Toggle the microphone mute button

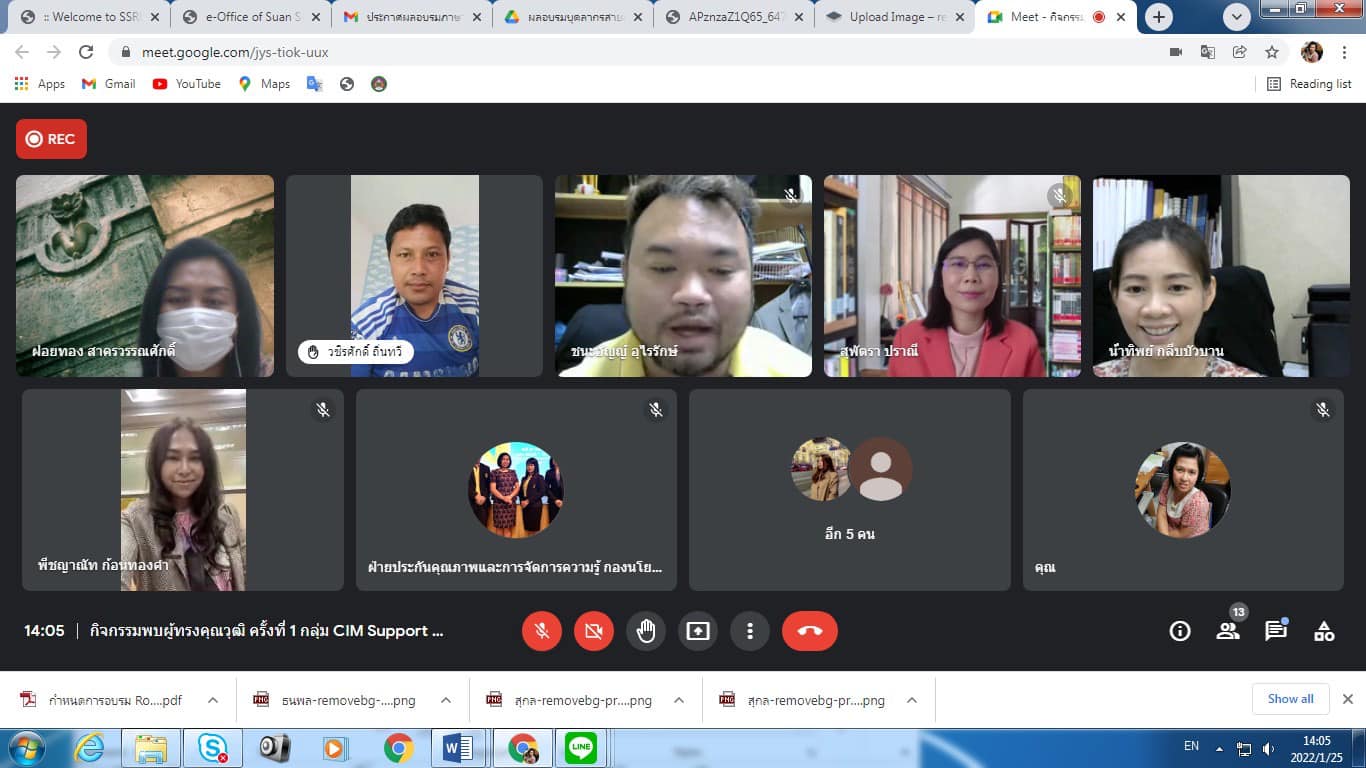coord(541,631)
